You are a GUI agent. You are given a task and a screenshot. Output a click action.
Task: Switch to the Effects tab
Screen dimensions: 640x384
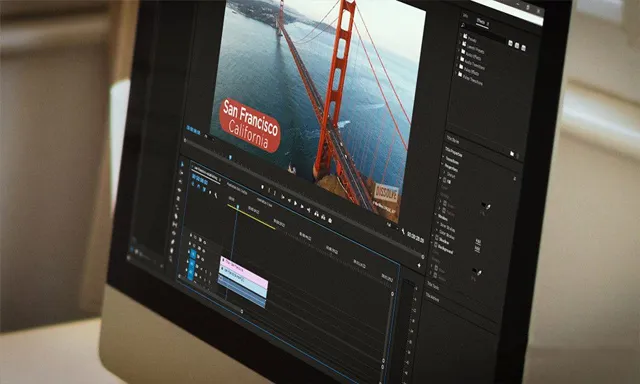482,22
